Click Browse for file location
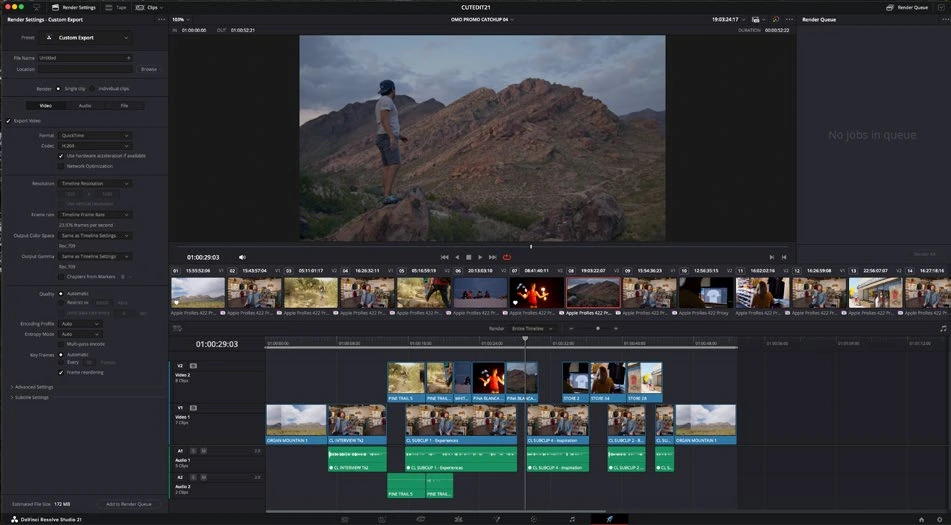 point(149,69)
